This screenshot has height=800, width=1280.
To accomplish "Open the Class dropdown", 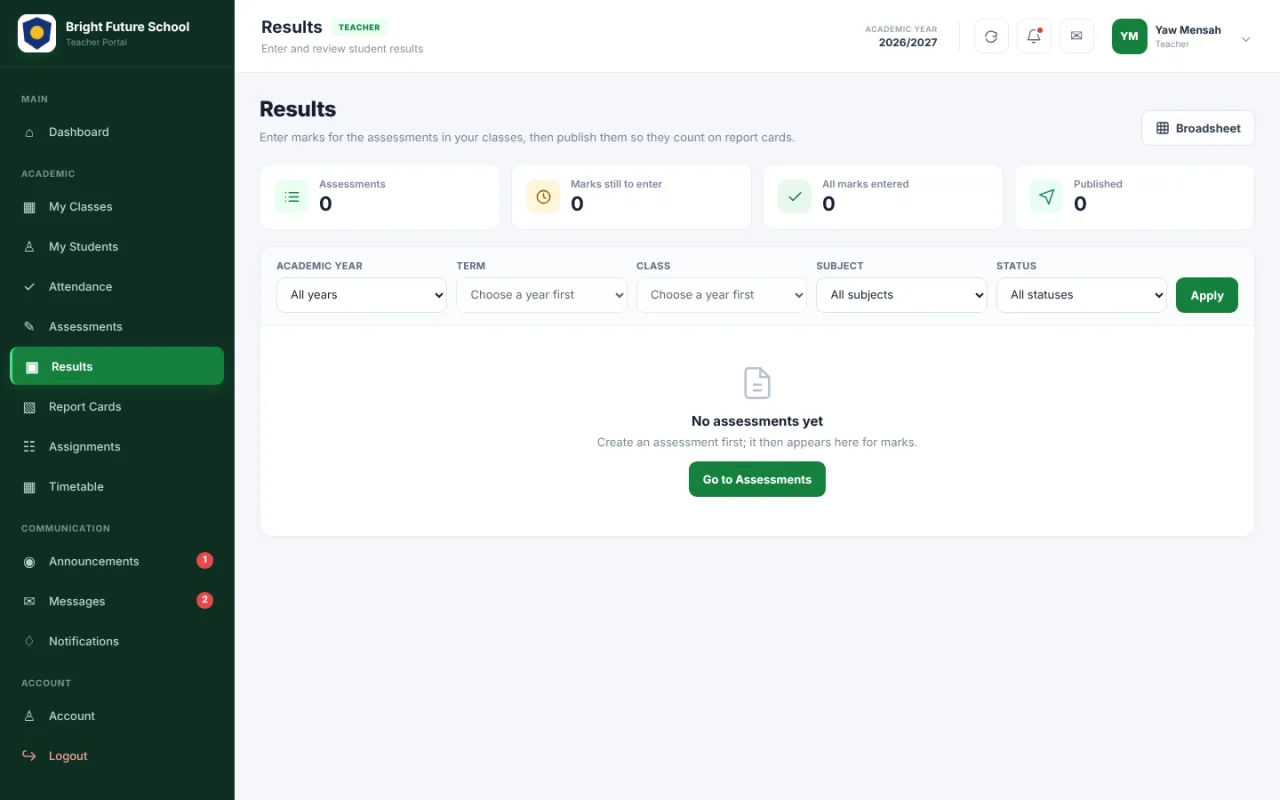I will pyautogui.click(x=721, y=295).
